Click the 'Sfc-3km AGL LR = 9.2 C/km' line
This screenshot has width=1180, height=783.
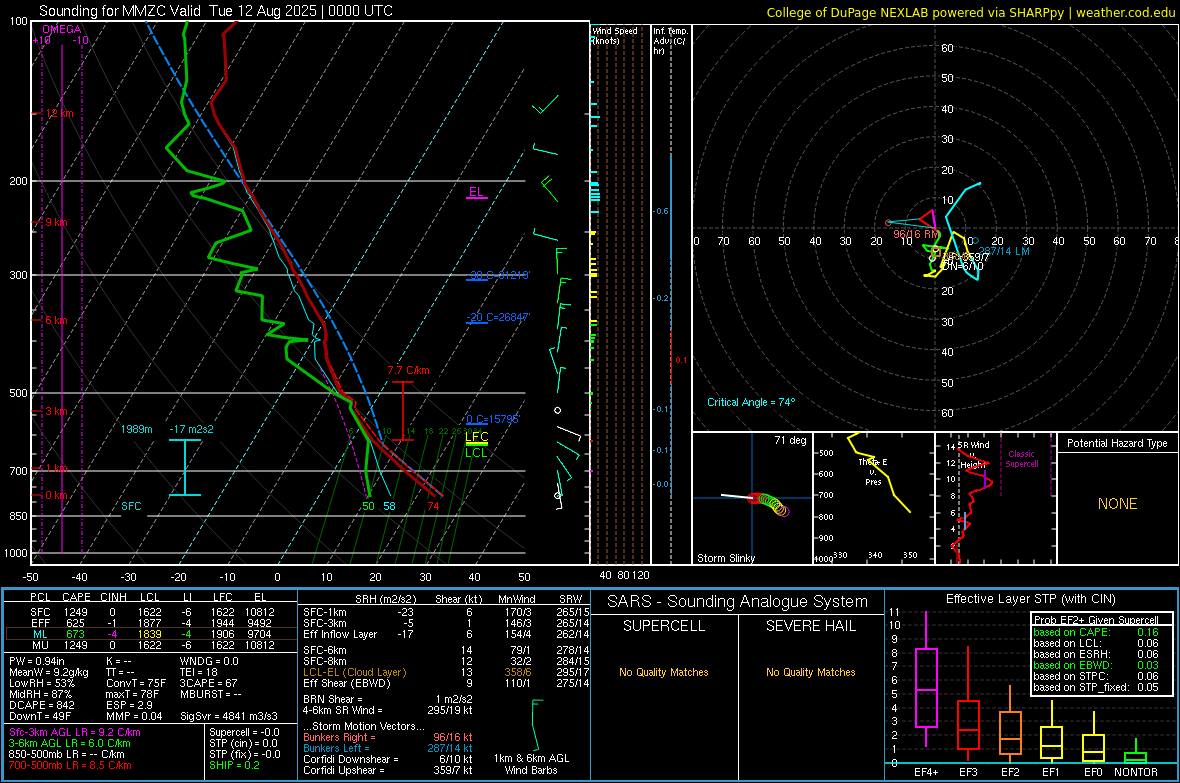coord(75,732)
